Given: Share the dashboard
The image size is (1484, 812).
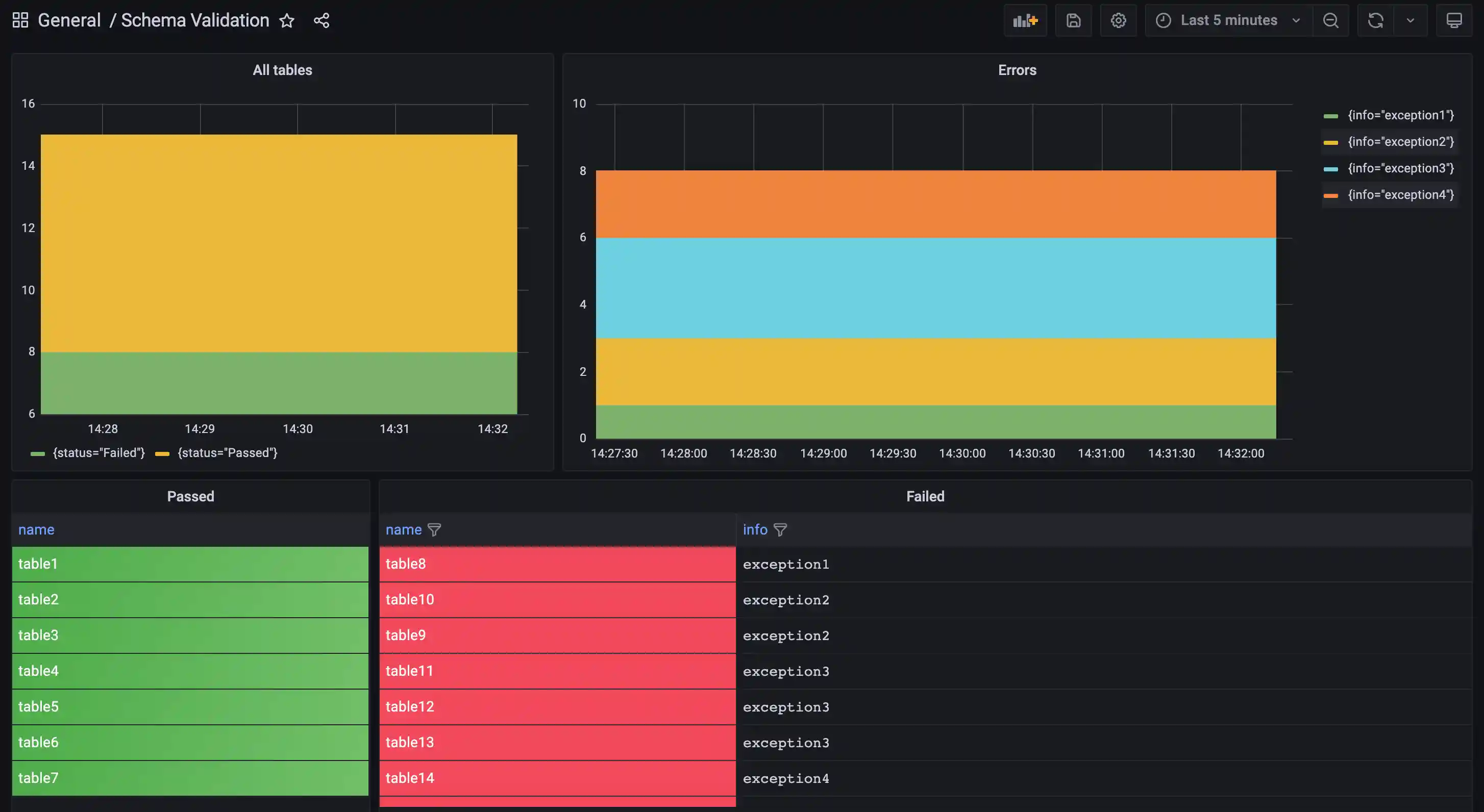Looking at the screenshot, I should 321,21.
